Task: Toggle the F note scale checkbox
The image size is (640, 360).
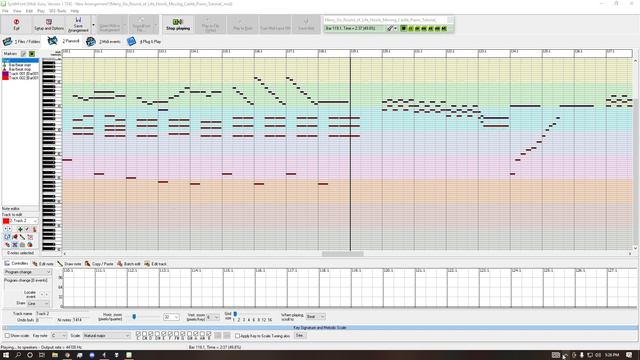Action: click(170, 334)
